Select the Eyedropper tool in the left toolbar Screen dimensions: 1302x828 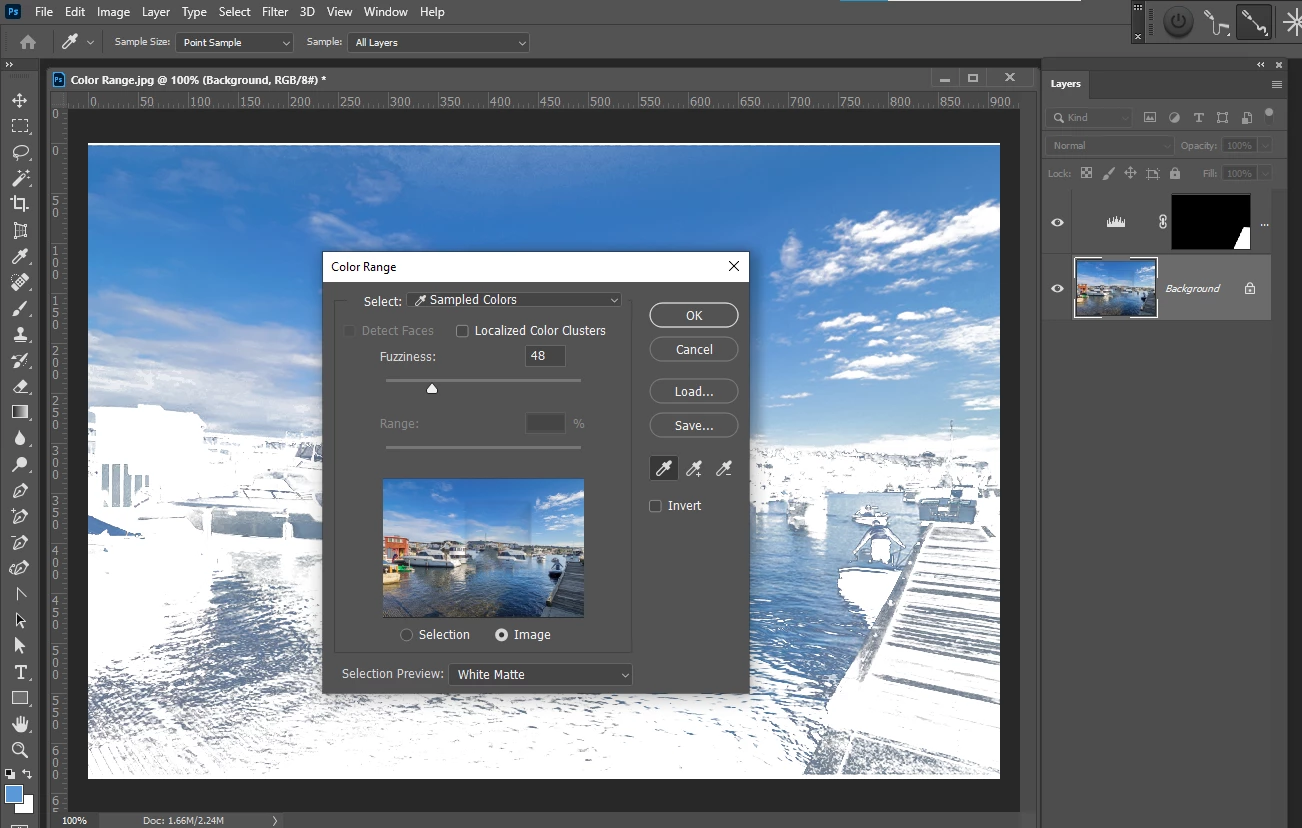[20, 256]
